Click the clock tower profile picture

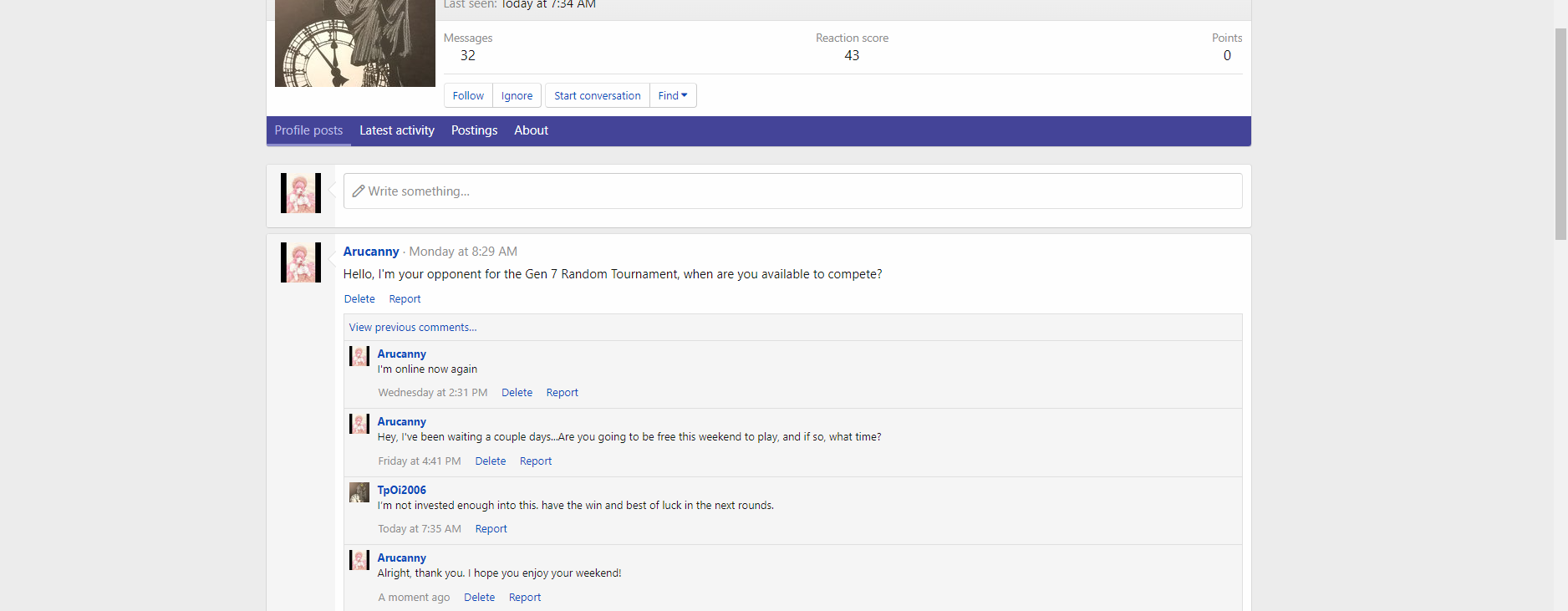click(354, 43)
